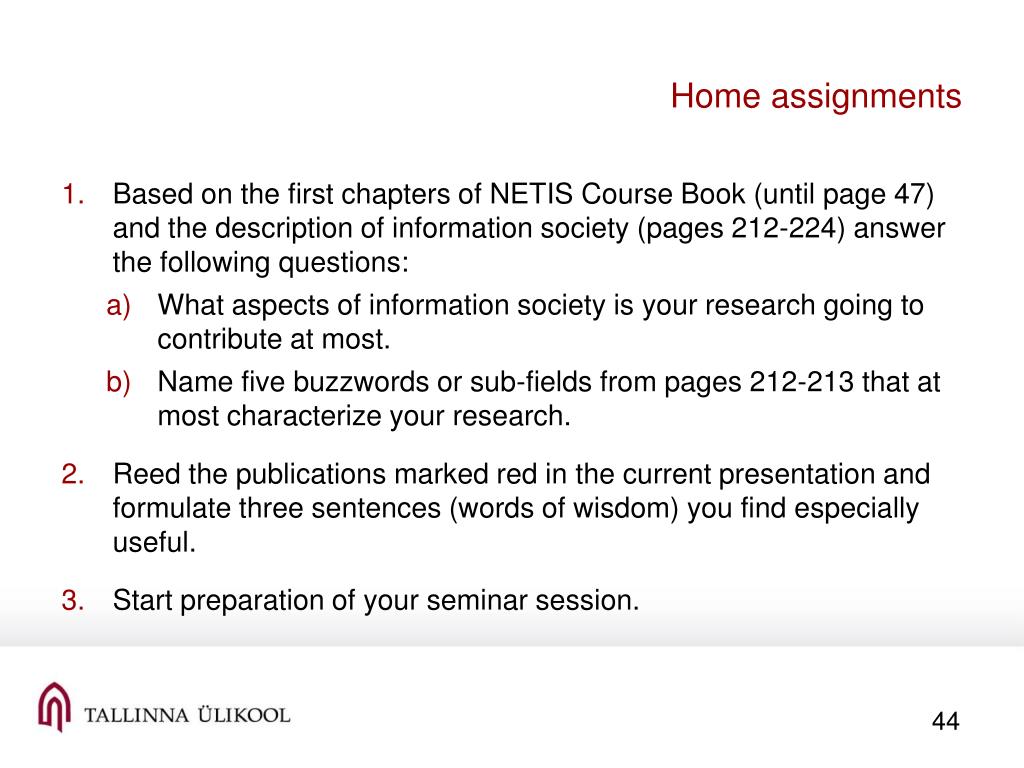The width and height of the screenshot is (1024, 768).
Task: Select list item number 1 marker
Action: tap(73, 195)
